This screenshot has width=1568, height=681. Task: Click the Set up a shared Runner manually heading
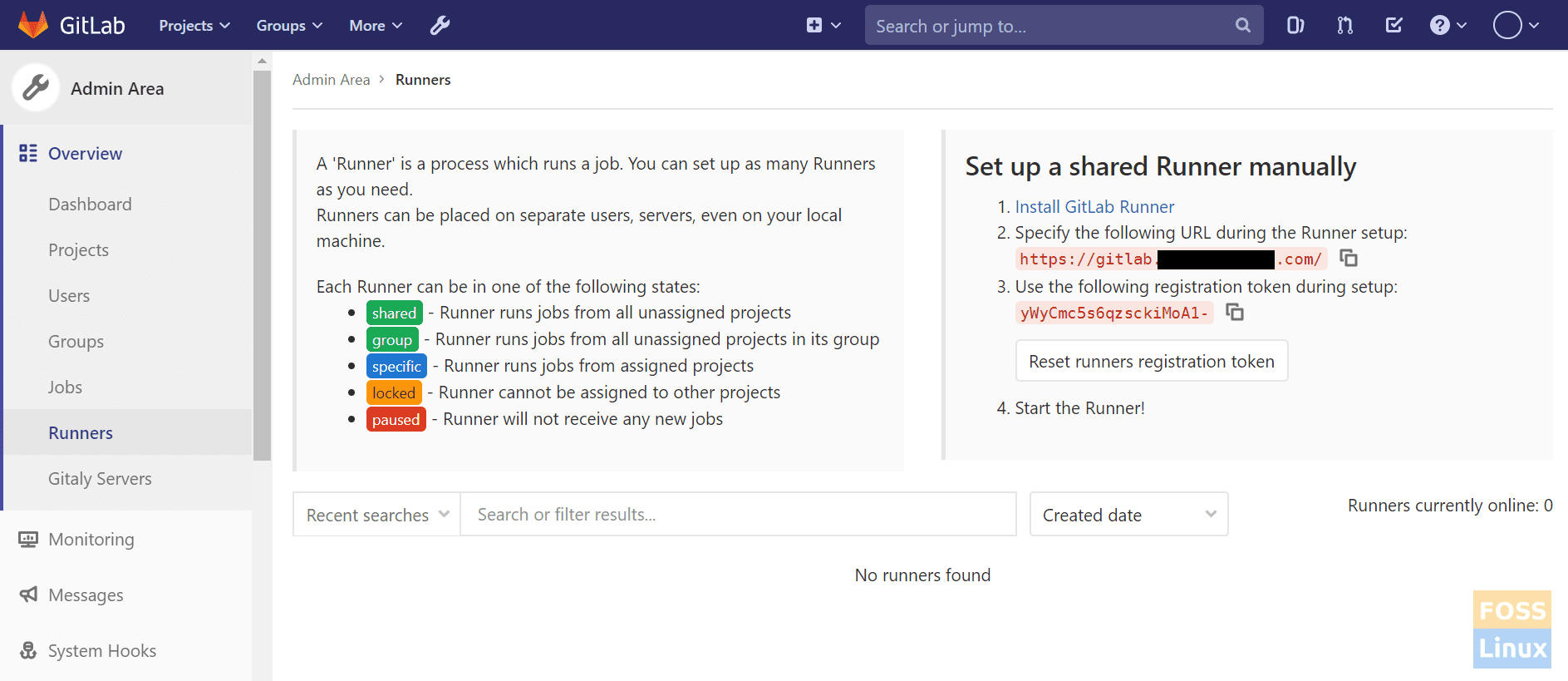(x=1161, y=166)
